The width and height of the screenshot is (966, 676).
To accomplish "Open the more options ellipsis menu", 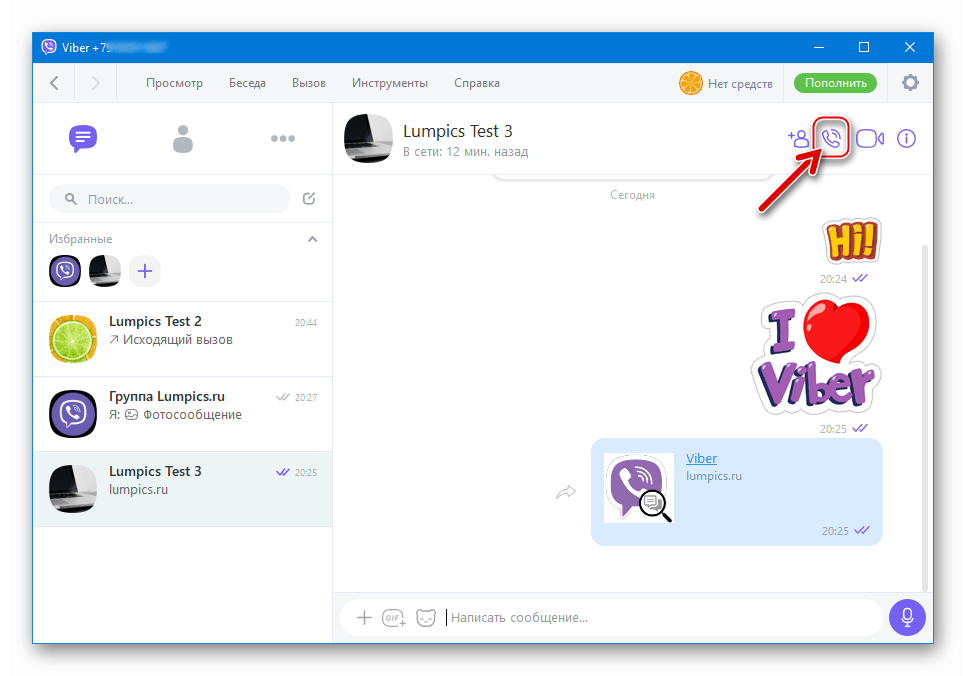I will (x=283, y=139).
